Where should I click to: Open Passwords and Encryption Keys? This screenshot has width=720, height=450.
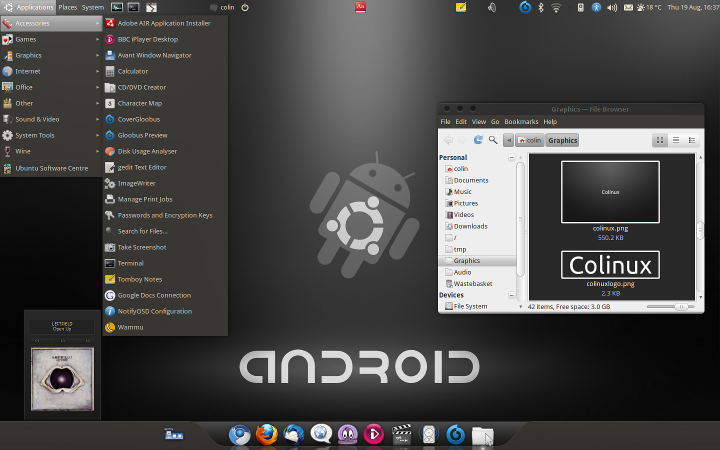165,215
